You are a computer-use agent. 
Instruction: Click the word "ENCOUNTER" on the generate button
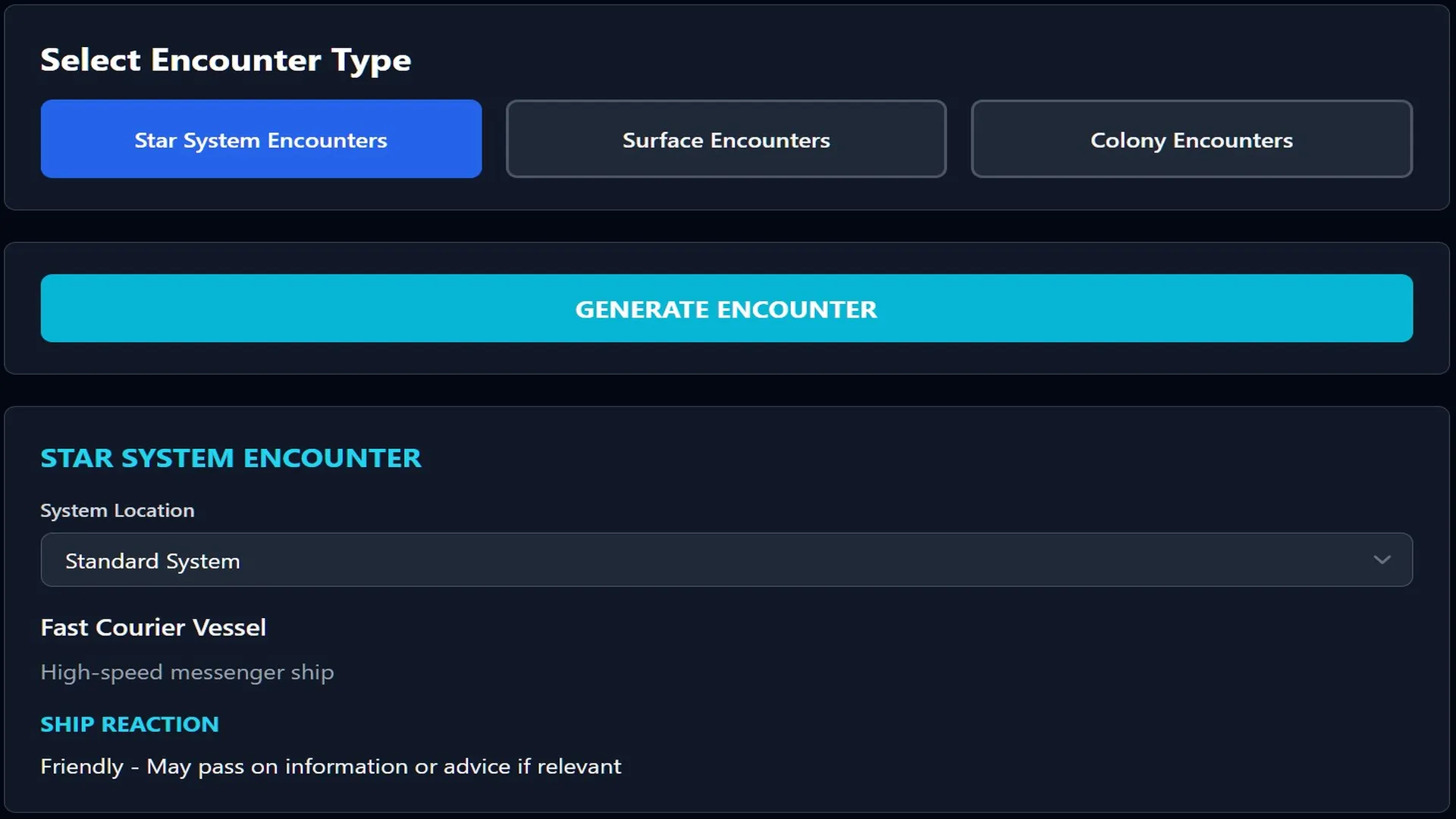click(797, 309)
